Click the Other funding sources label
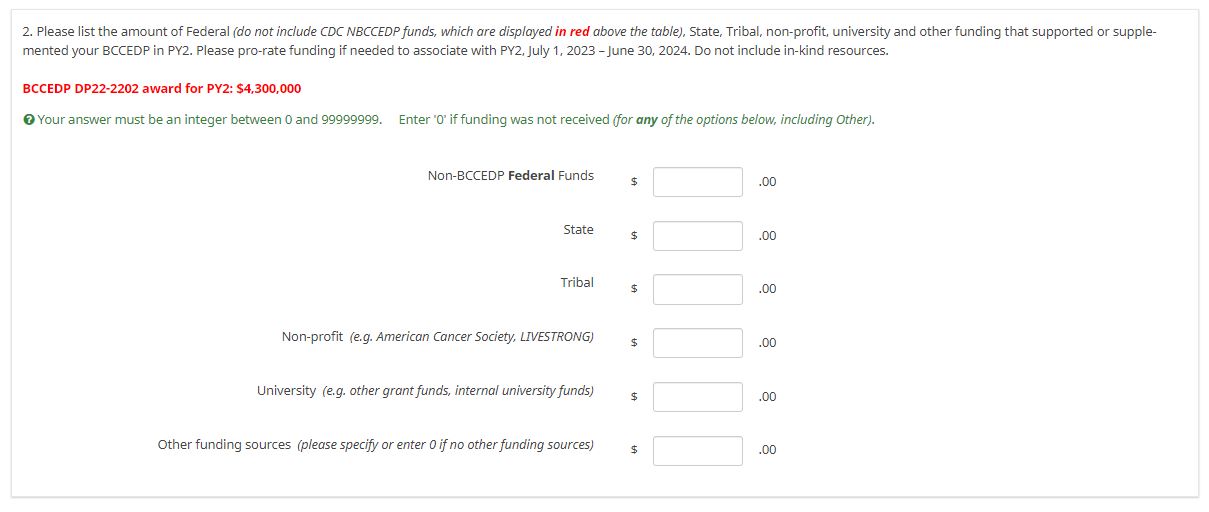 point(375,445)
